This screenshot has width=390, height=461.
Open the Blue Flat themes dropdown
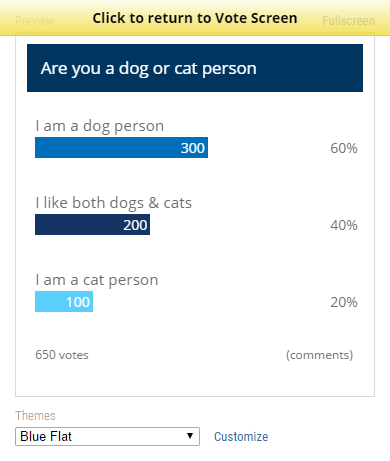(x=107, y=436)
